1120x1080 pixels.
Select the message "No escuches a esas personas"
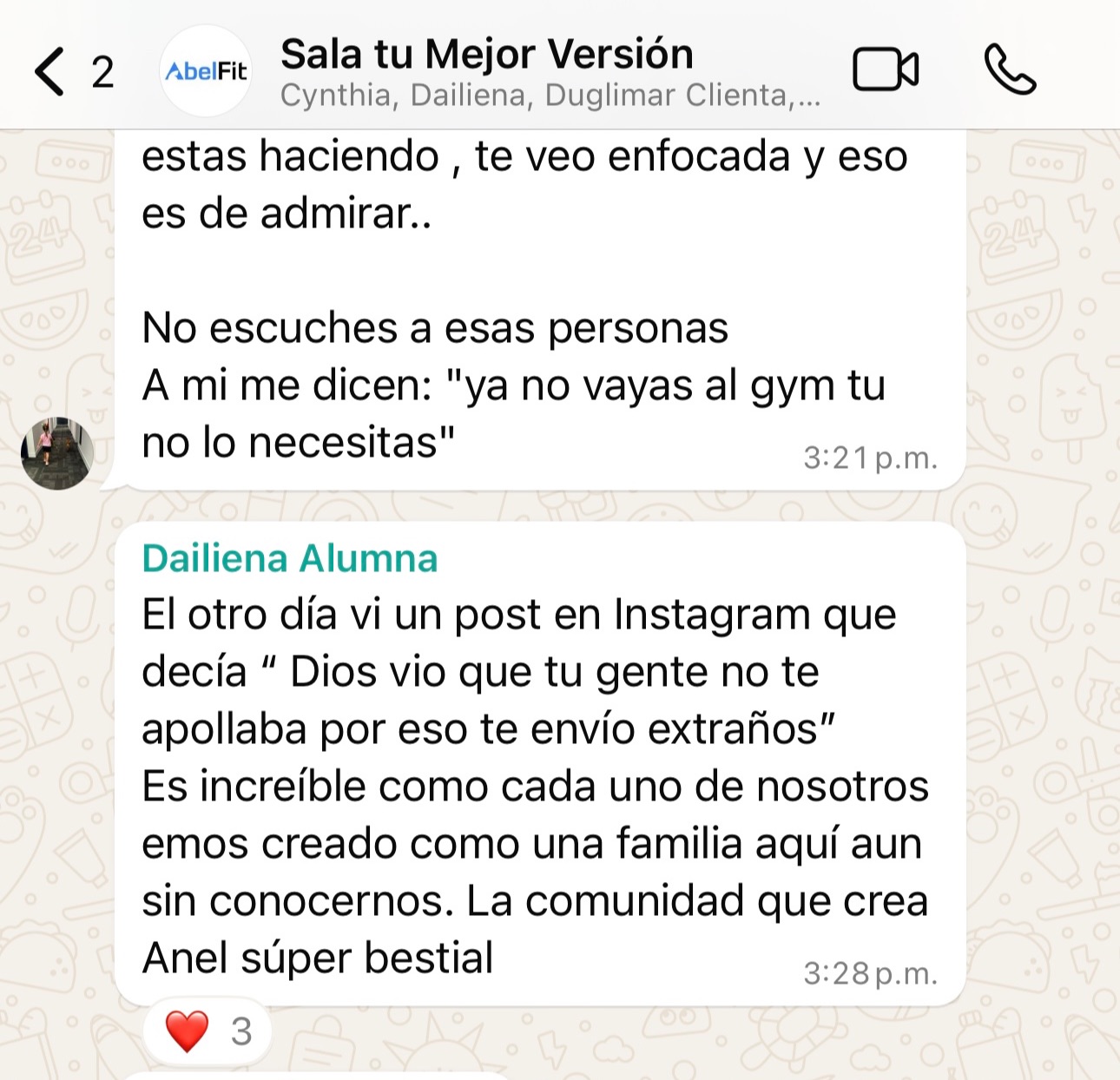pyautogui.click(x=435, y=328)
